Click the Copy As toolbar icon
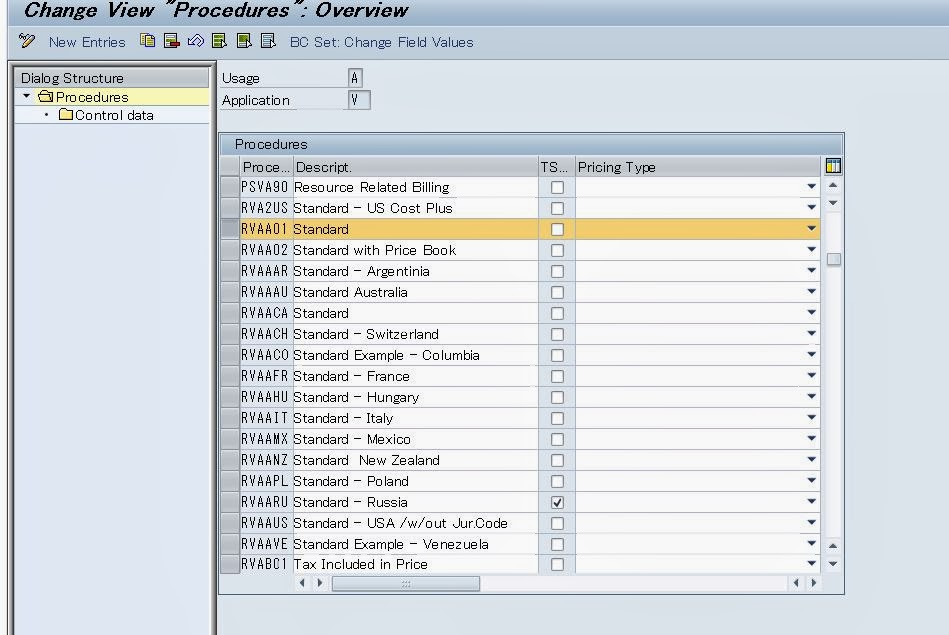949x635 pixels. 147,41
